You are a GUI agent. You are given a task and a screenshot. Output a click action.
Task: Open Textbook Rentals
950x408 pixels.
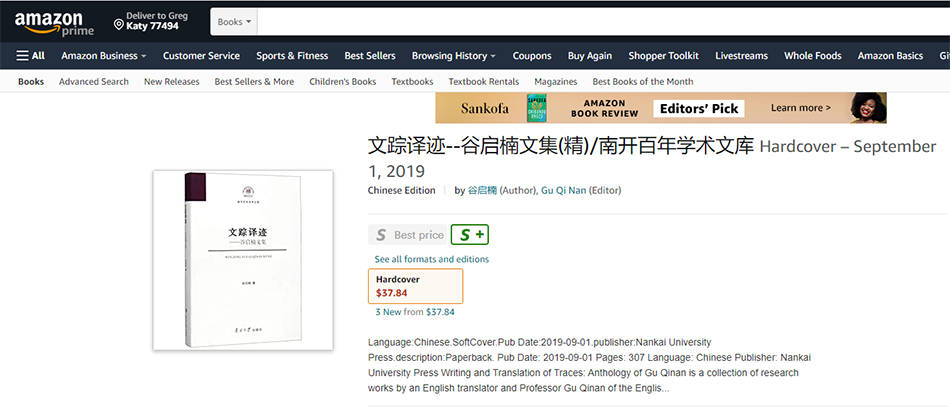(x=483, y=81)
